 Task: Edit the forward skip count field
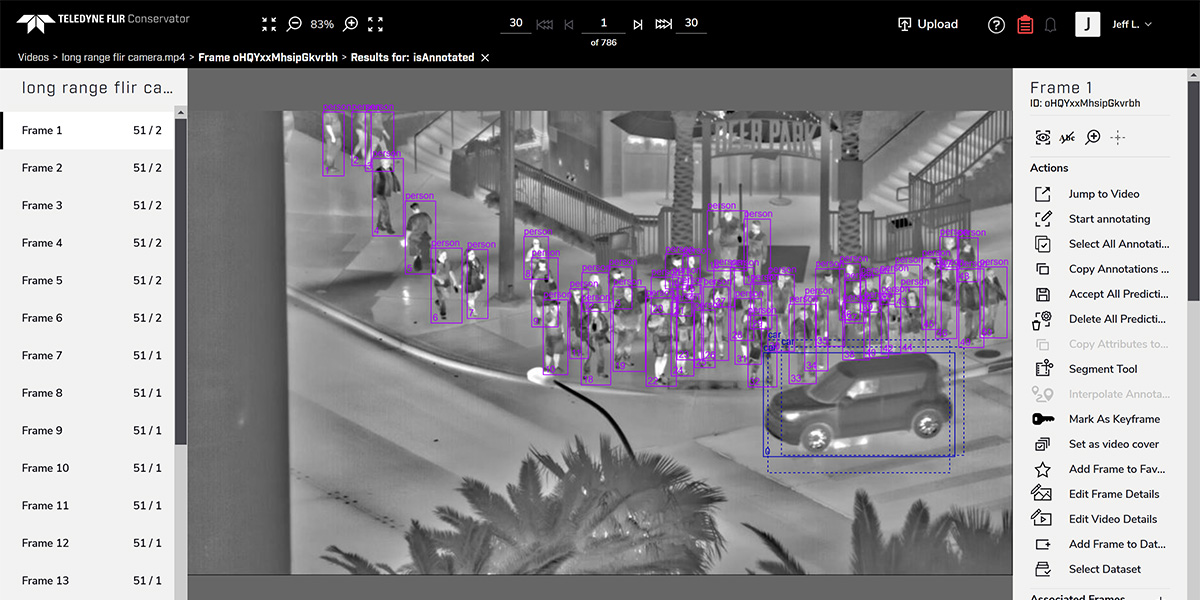[x=691, y=23]
